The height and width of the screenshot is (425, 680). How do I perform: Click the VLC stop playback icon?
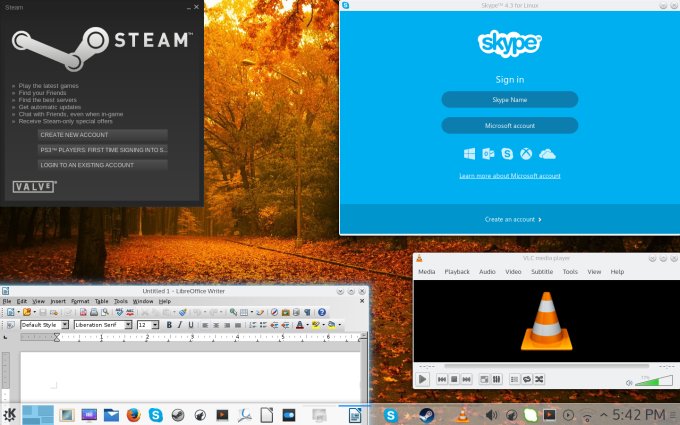coord(454,379)
